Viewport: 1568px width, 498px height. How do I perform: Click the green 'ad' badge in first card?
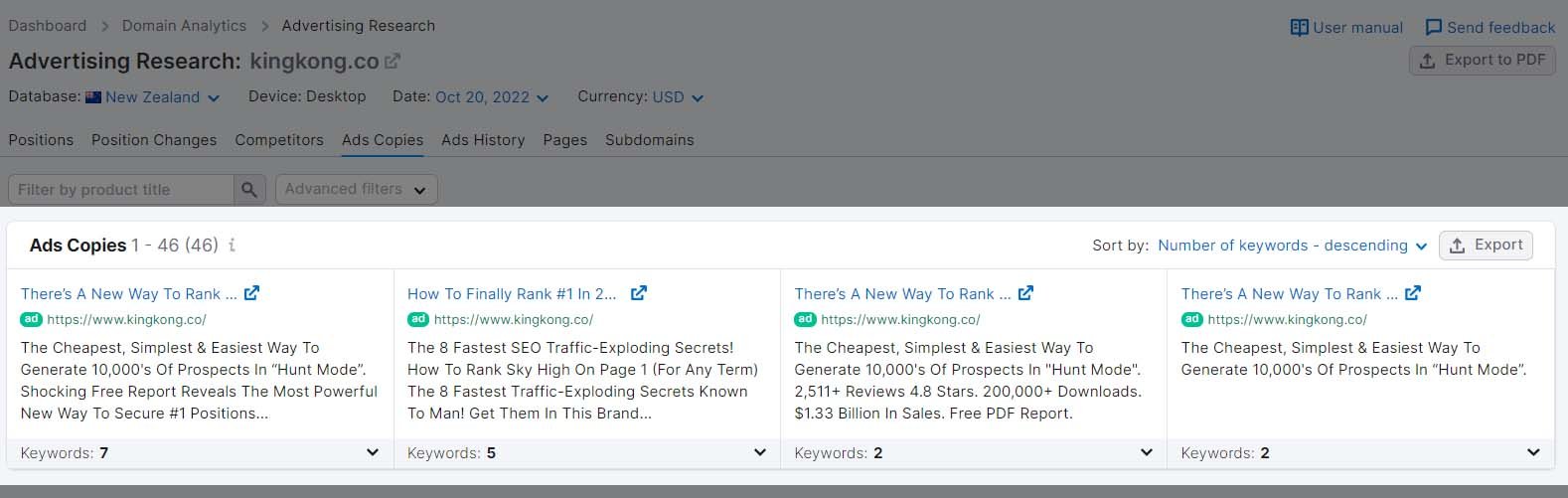coord(31,319)
